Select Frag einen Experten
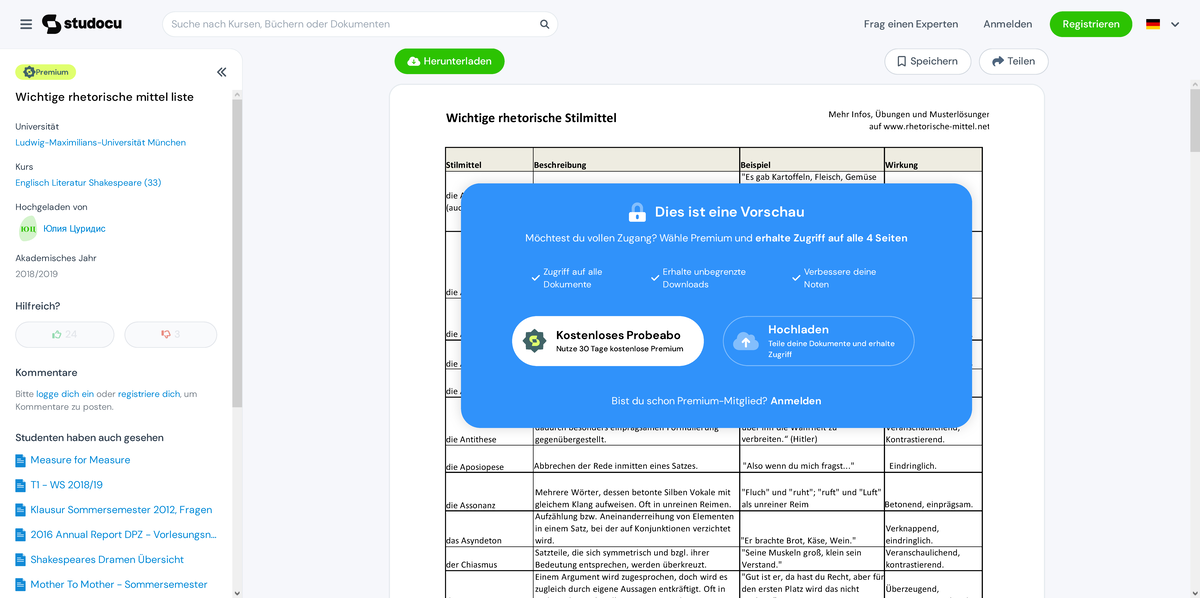This screenshot has width=1200, height=598. [x=911, y=23]
